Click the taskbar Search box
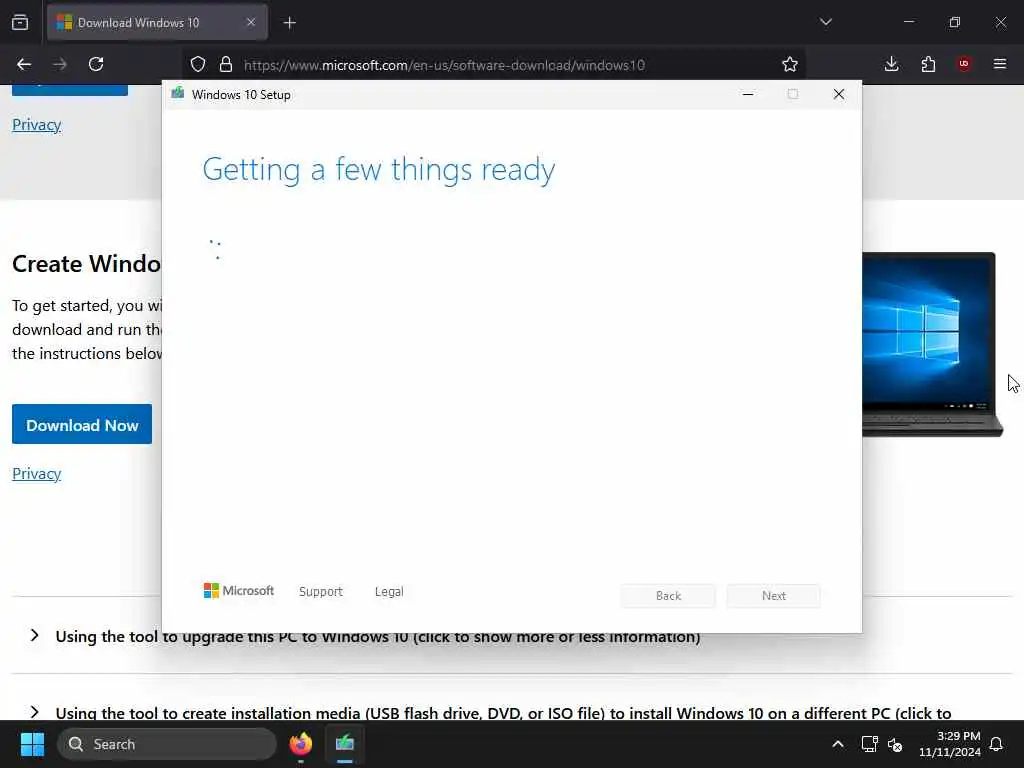Image resolution: width=1024 pixels, height=768 pixels. 167,744
